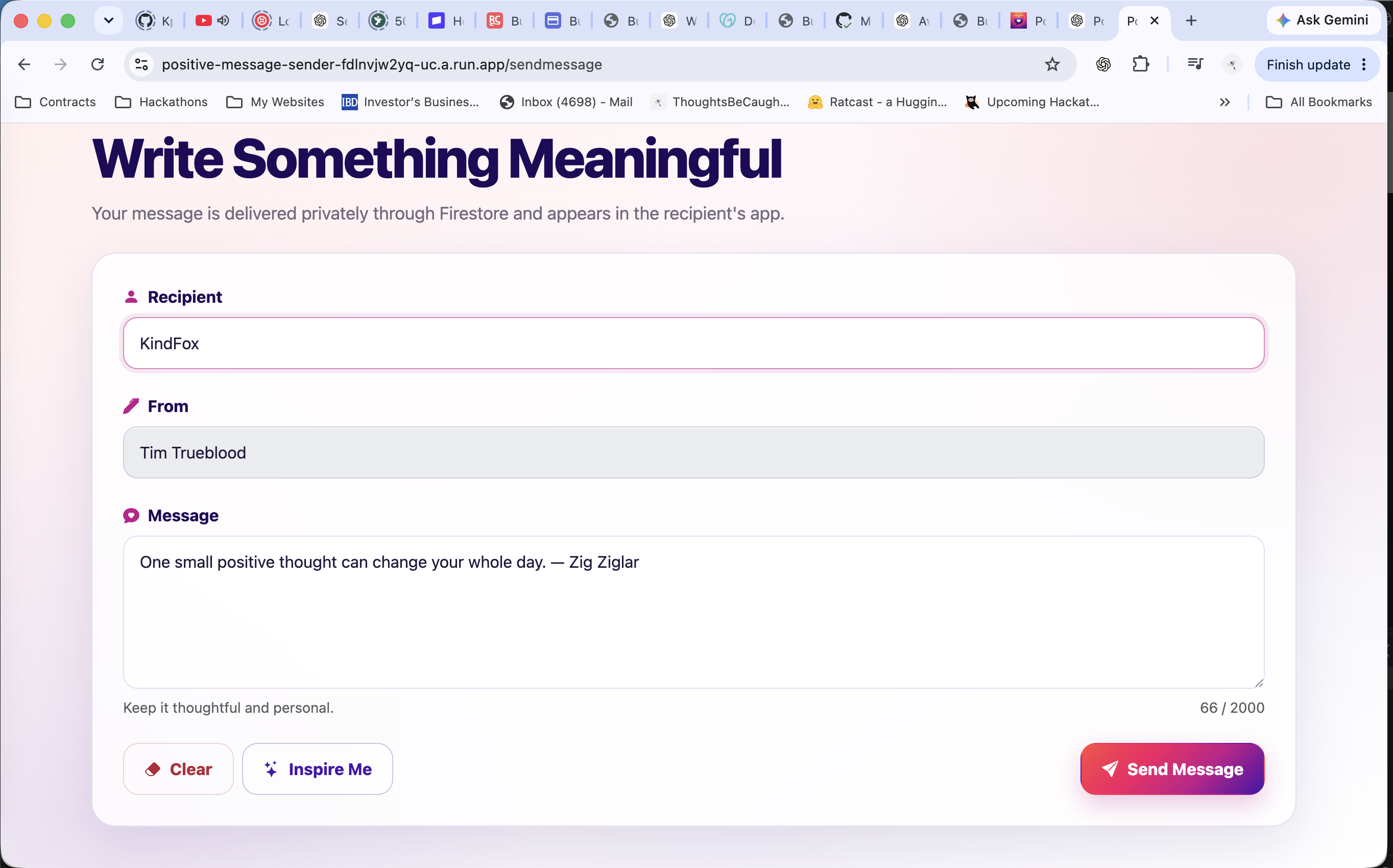Open the Inbox (4698) - Mail bookmark
The width and height of the screenshot is (1393, 868).
(x=566, y=102)
